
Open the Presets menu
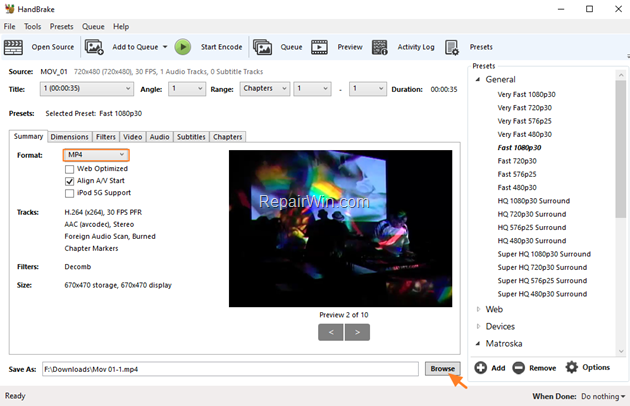pos(61,27)
